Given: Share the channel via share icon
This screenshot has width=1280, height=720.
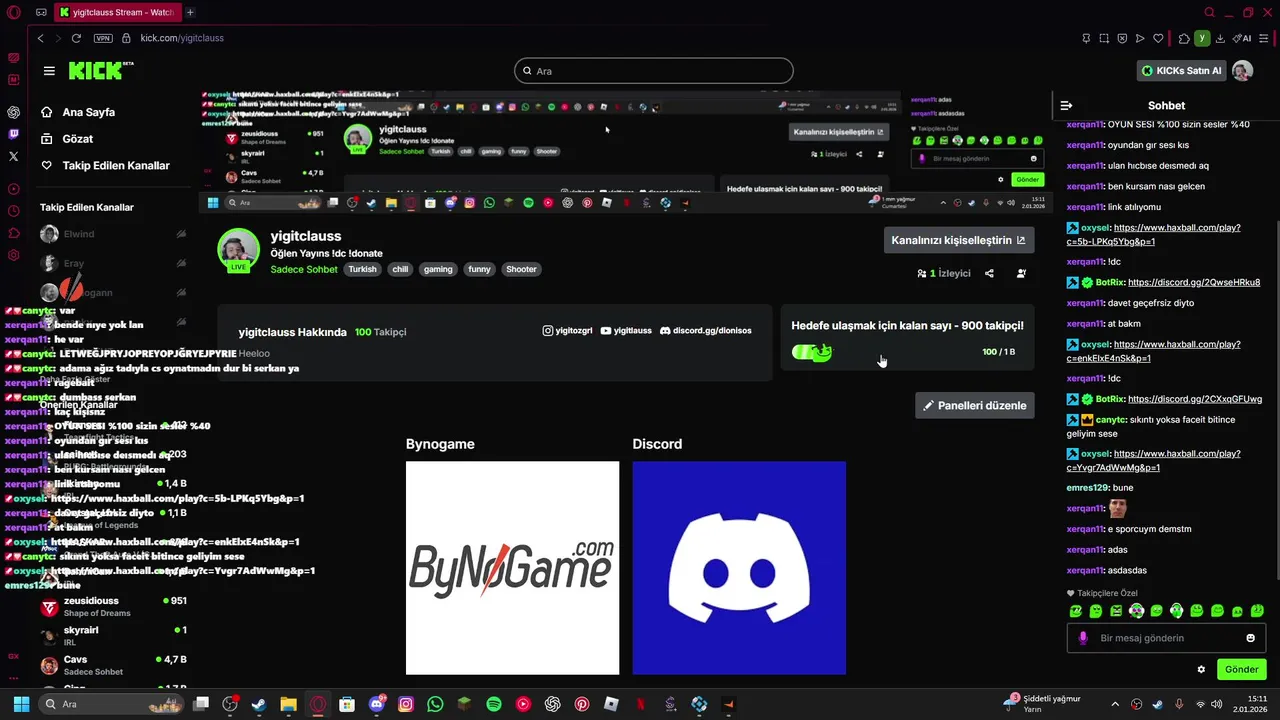Looking at the screenshot, I should point(989,273).
